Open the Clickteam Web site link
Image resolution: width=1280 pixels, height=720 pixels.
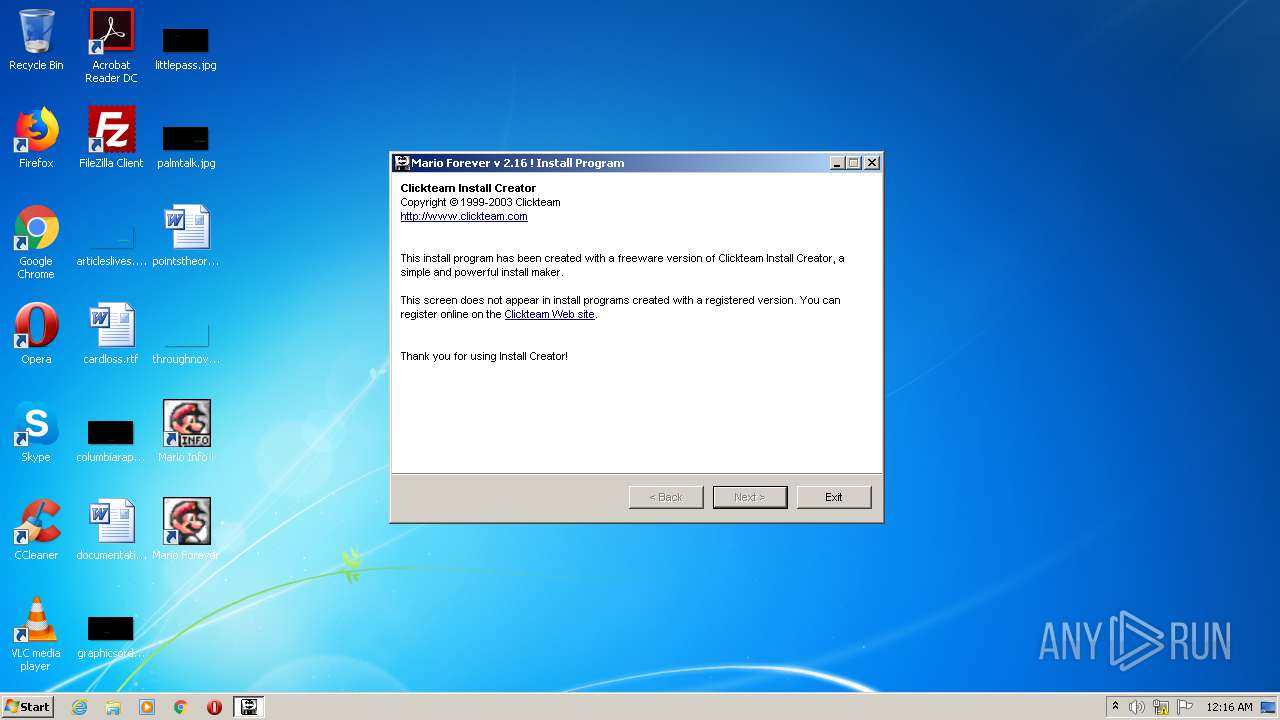(x=549, y=314)
